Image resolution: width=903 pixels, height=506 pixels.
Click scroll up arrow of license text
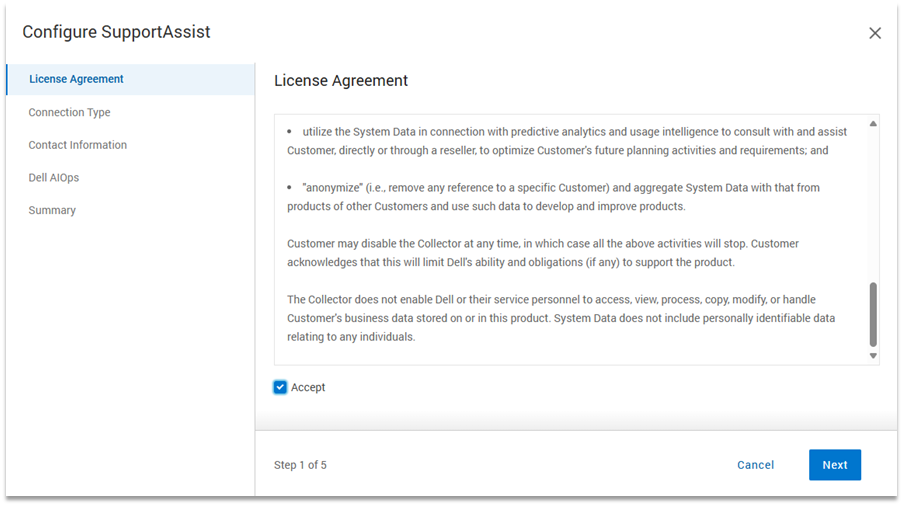pos(873,124)
